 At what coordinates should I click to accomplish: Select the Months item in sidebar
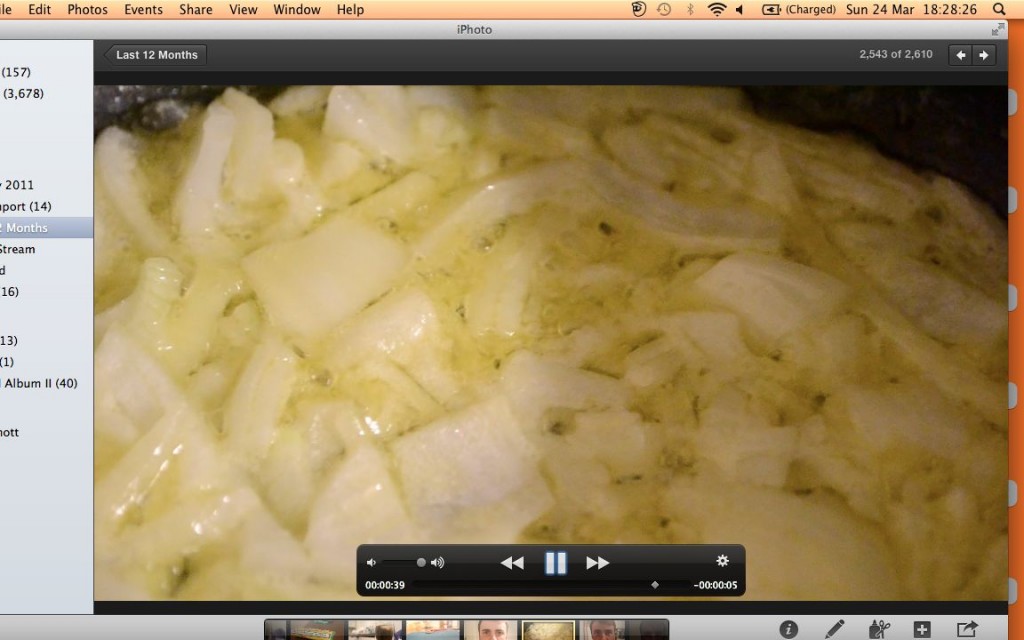tap(46, 227)
